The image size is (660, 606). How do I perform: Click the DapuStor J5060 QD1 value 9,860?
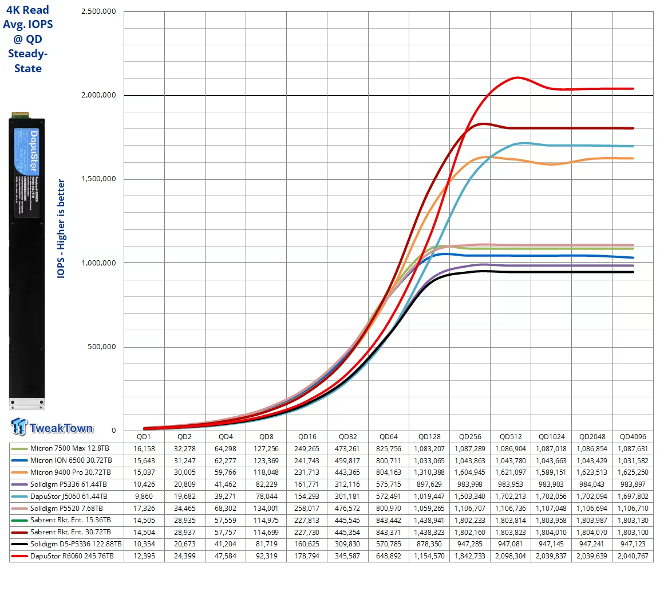pos(144,497)
